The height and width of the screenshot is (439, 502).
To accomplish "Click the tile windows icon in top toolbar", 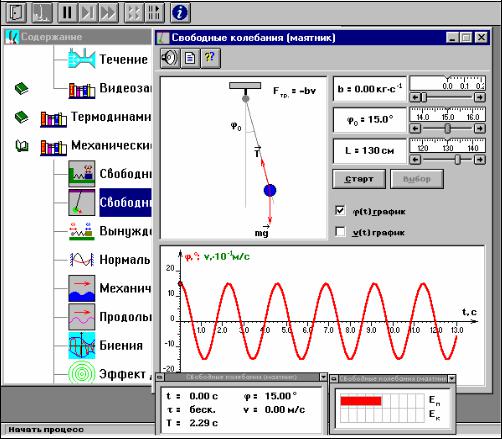I will (154, 13).
